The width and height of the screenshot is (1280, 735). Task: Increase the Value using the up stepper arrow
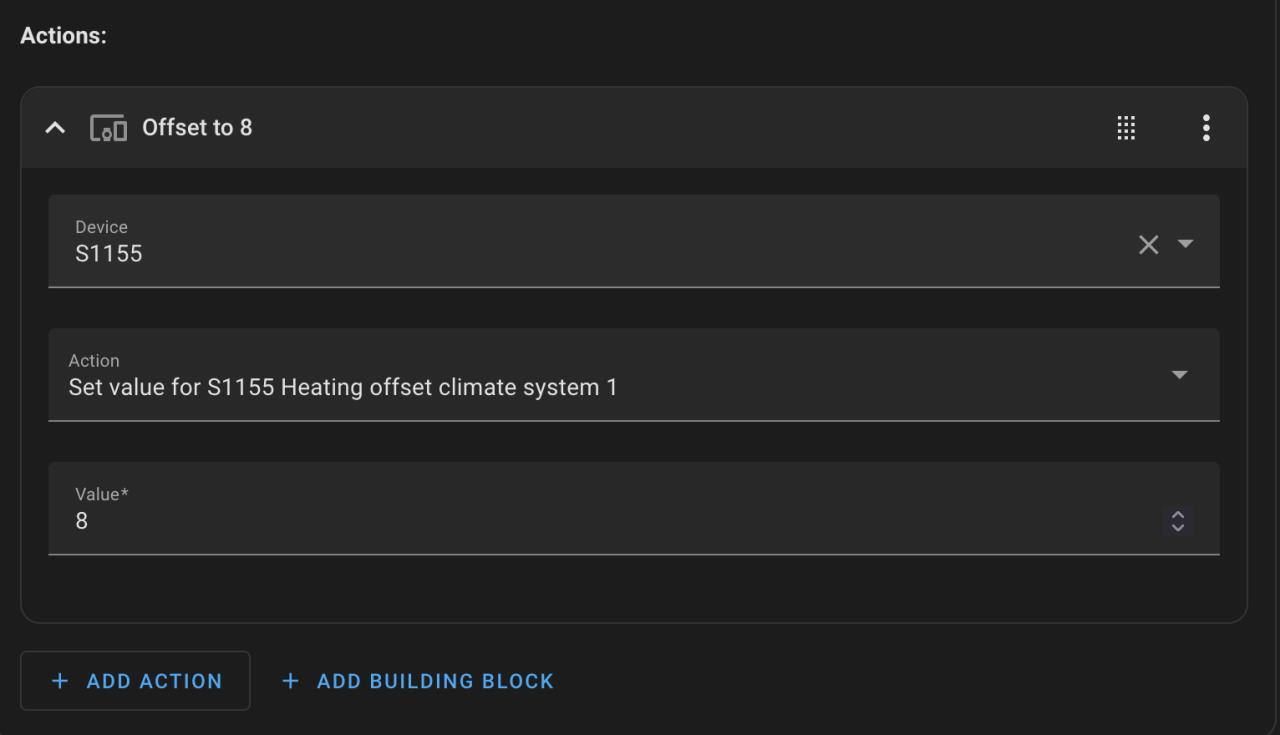[x=1178, y=515]
